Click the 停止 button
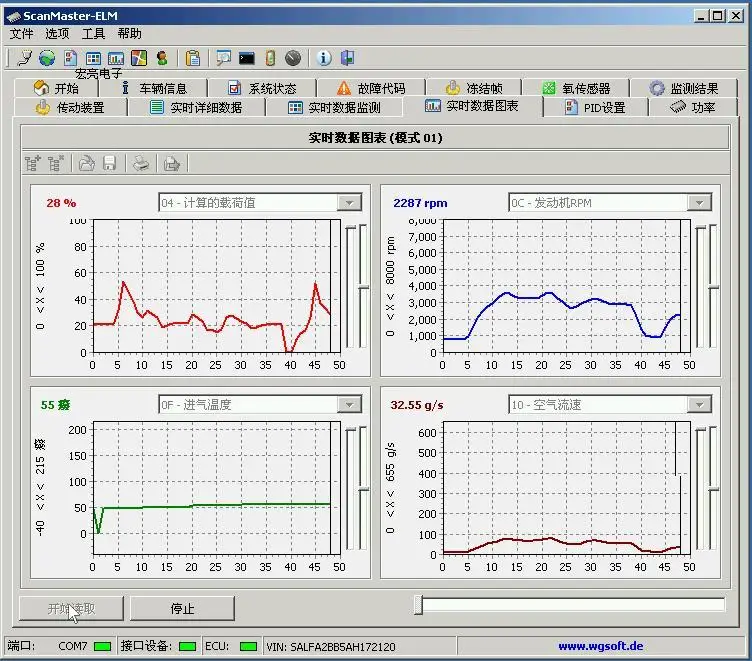 click(x=182, y=609)
